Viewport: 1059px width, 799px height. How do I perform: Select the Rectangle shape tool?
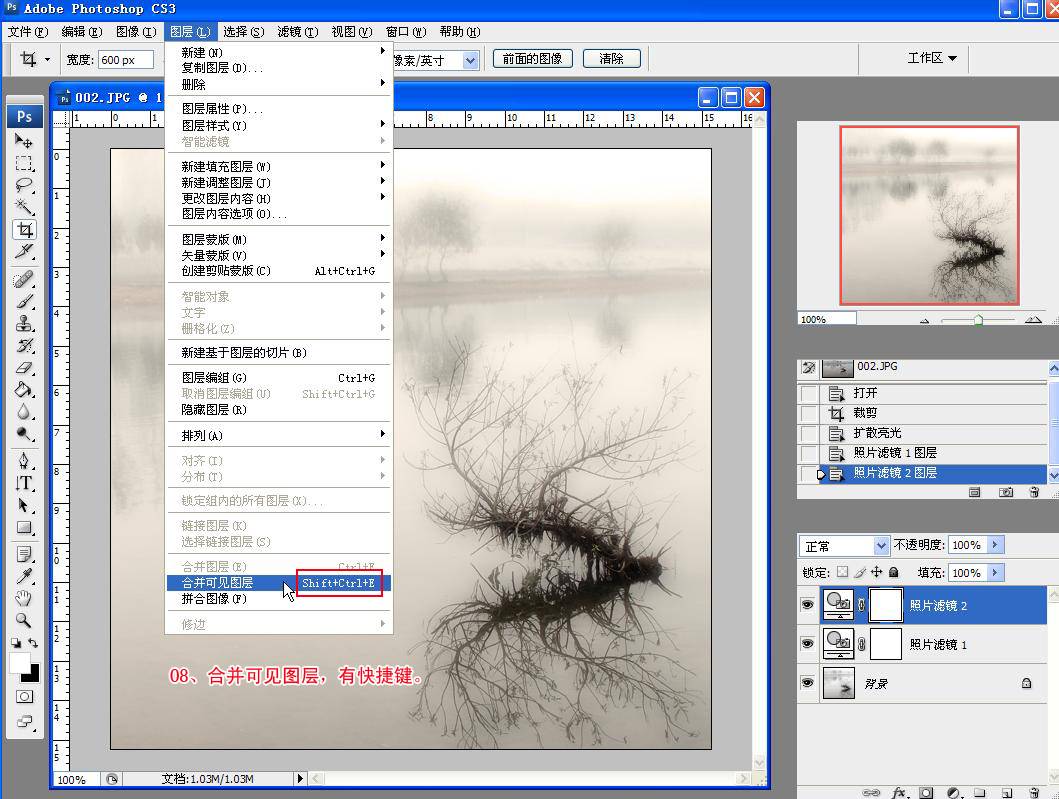(24, 527)
